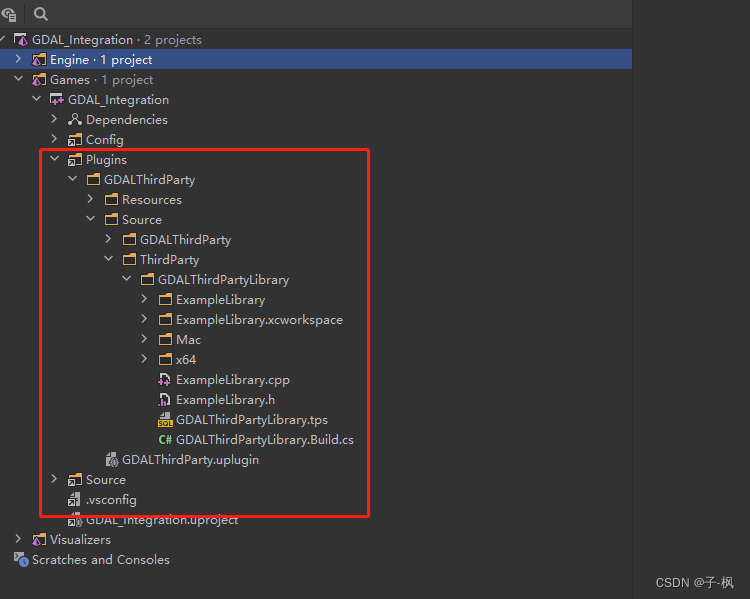Click the locate-file icon beside search
The width and height of the screenshot is (750, 599).
[9, 14]
